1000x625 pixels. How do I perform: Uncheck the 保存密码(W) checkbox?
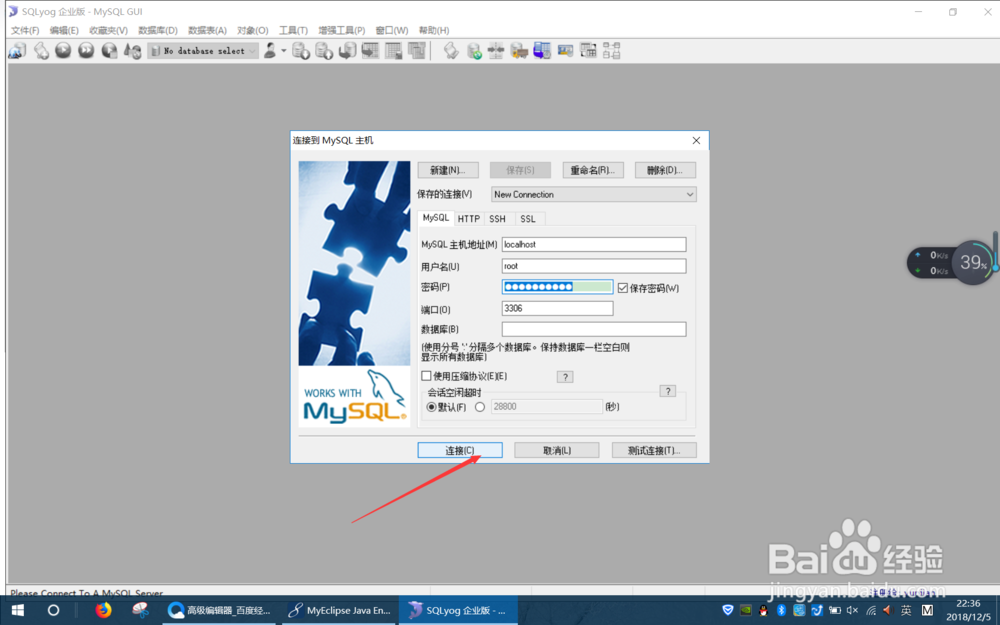point(625,287)
